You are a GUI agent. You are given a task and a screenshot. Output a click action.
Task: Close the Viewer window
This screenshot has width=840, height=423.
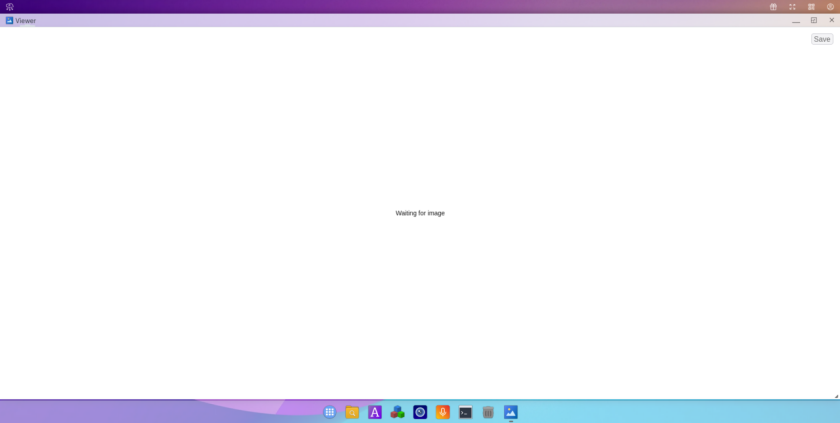click(832, 20)
